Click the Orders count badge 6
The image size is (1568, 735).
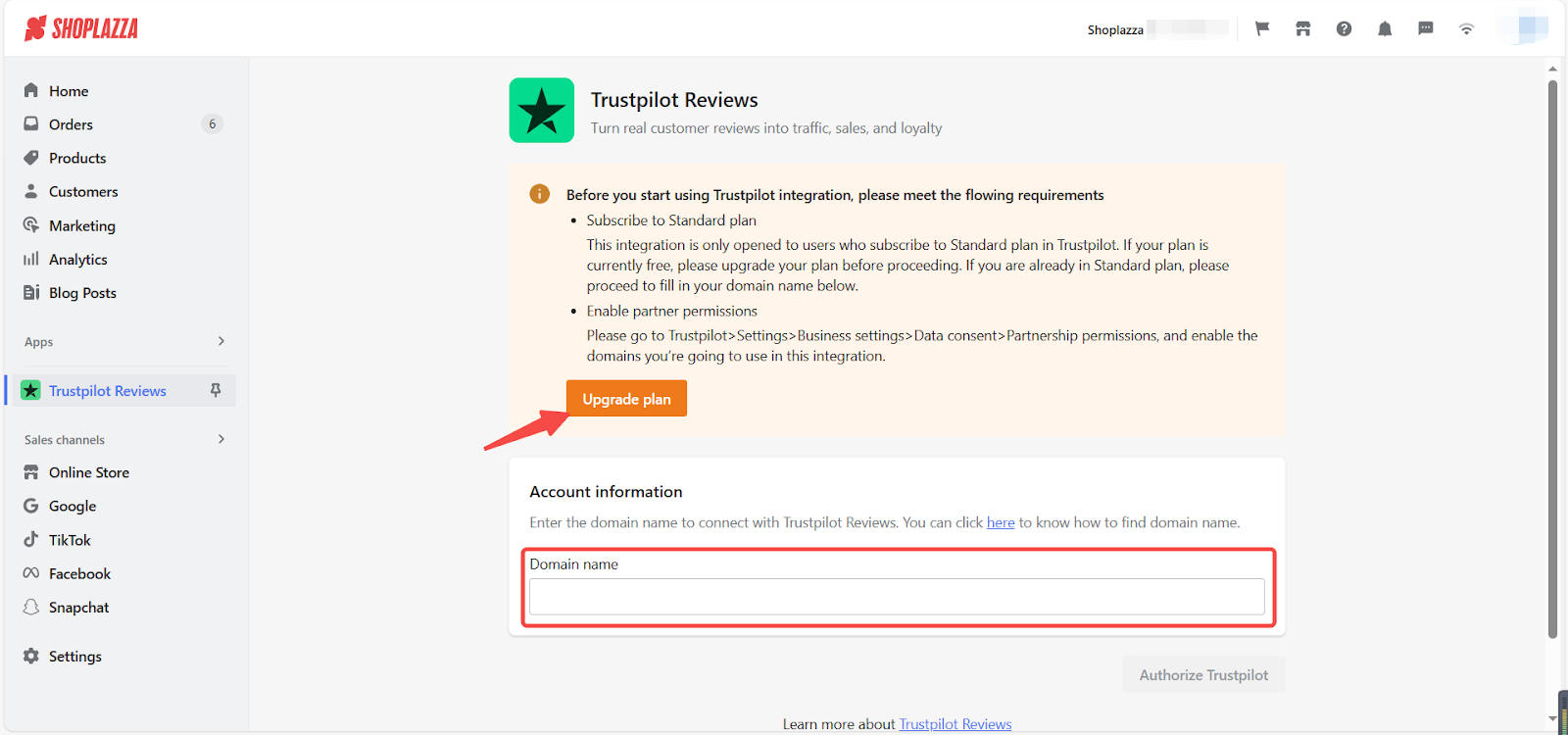[212, 124]
